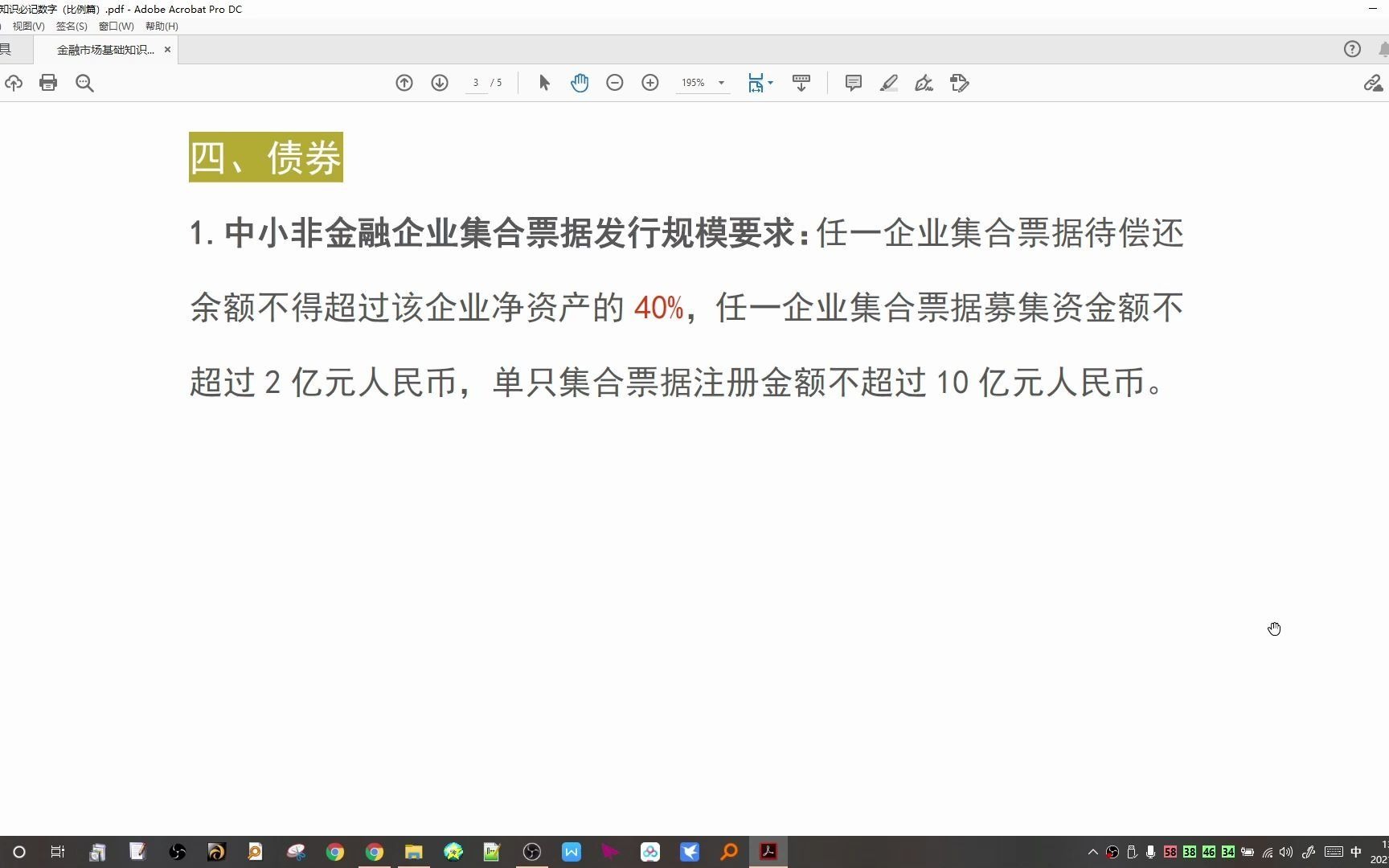Image resolution: width=1389 pixels, height=868 pixels.
Task: Open the Windows Ink pen tray icon
Action: click(1309, 852)
